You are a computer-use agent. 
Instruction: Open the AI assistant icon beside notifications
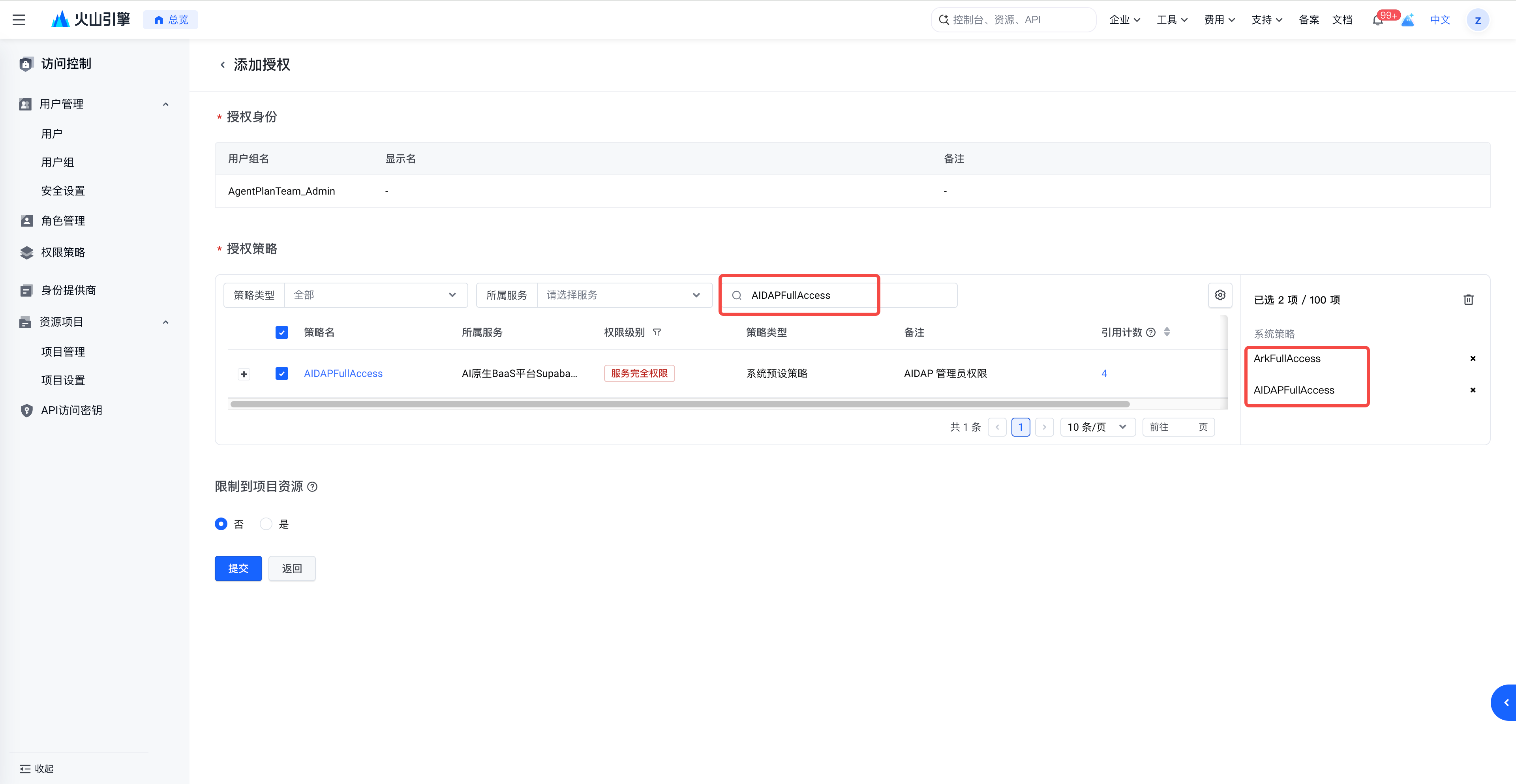[x=1408, y=21]
